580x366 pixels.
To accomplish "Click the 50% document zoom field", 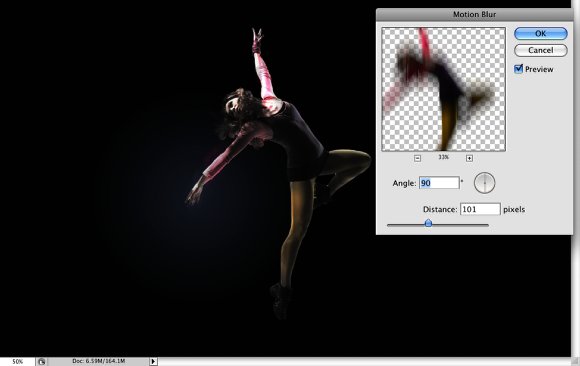I will pos(17,362).
